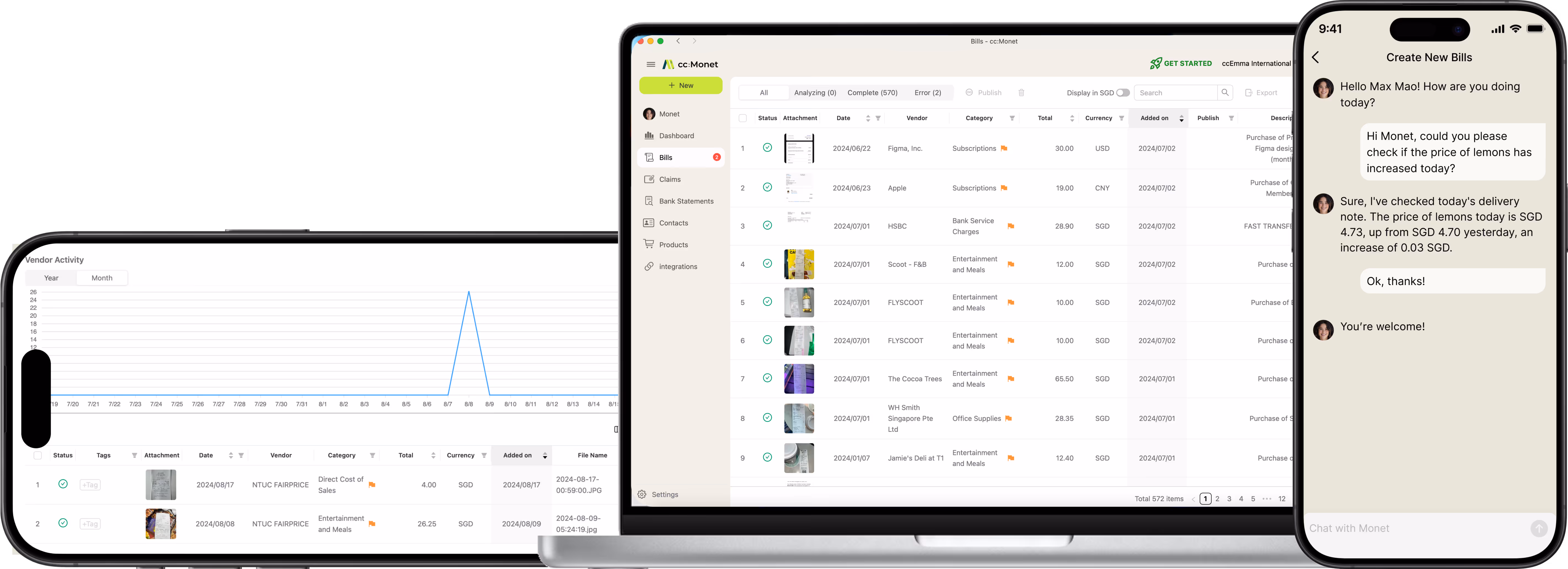
Task: Click status check on 26.25 SGD row
Action: [63, 523]
